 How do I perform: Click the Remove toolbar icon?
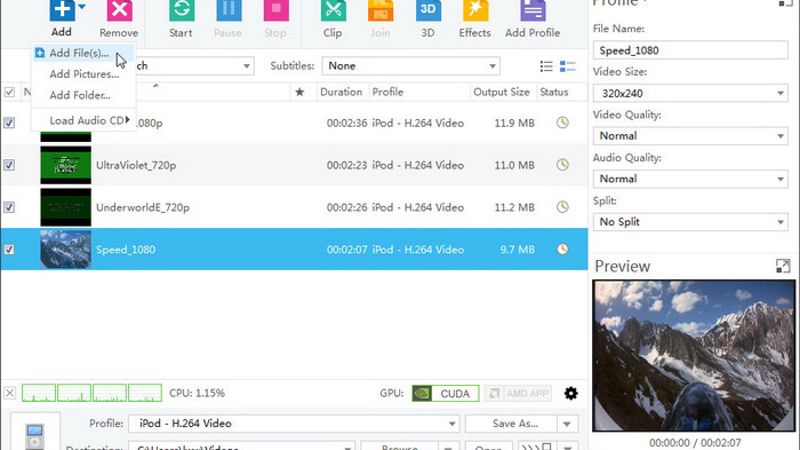119,9
